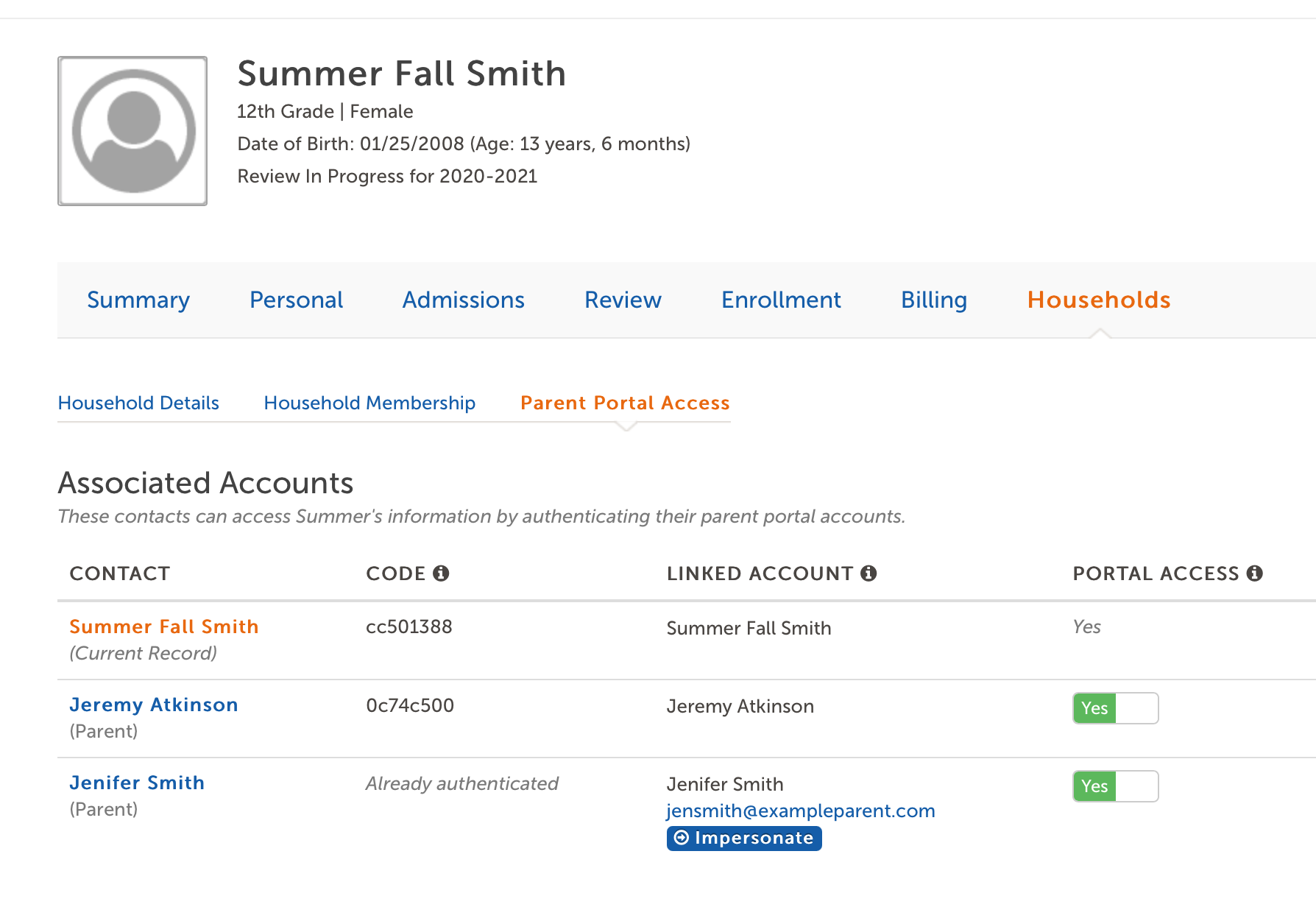Screen dimensions: 1316x907
Task: Go to the Admissions tab
Action: tap(463, 300)
